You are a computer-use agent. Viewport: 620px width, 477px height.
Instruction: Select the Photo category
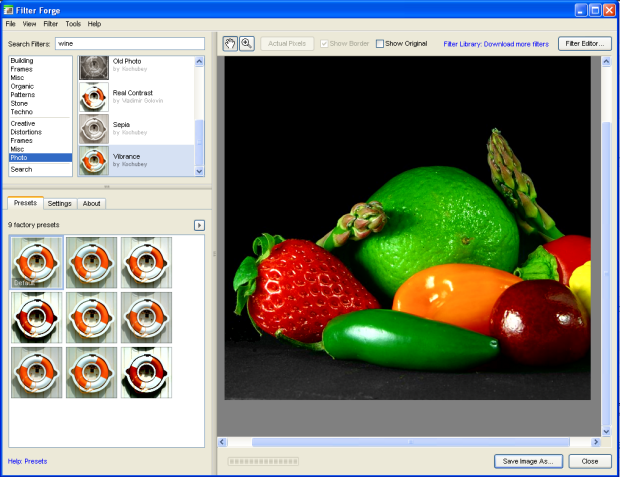[x=40, y=157]
